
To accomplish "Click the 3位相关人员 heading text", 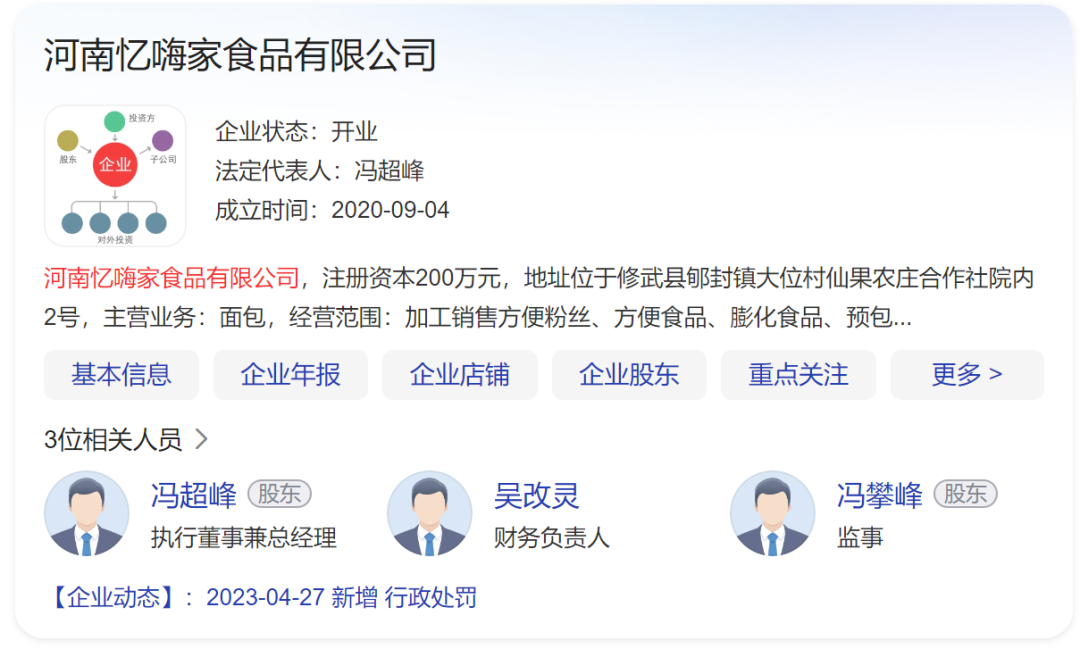I will (113, 440).
